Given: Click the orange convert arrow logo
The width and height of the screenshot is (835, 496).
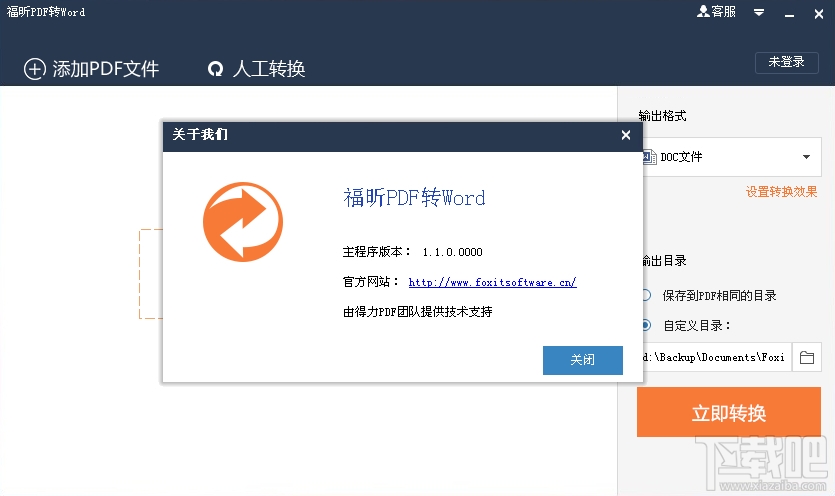Looking at the screenshot, I should tap(243, 222).
